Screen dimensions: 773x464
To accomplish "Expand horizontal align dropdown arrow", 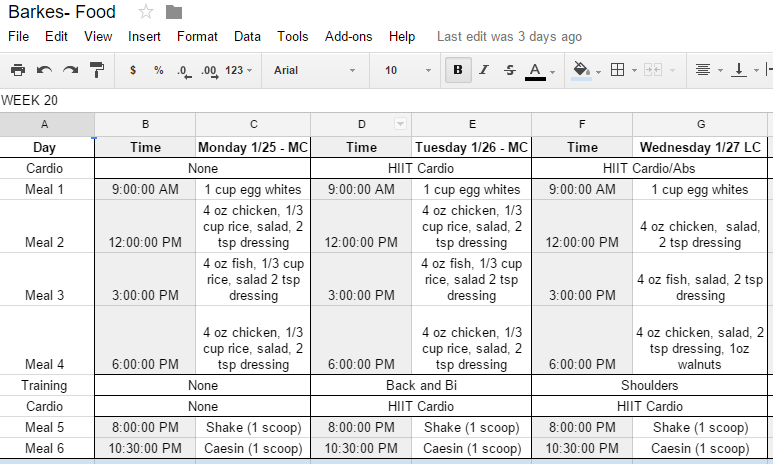I will click(x=720, y=71).
